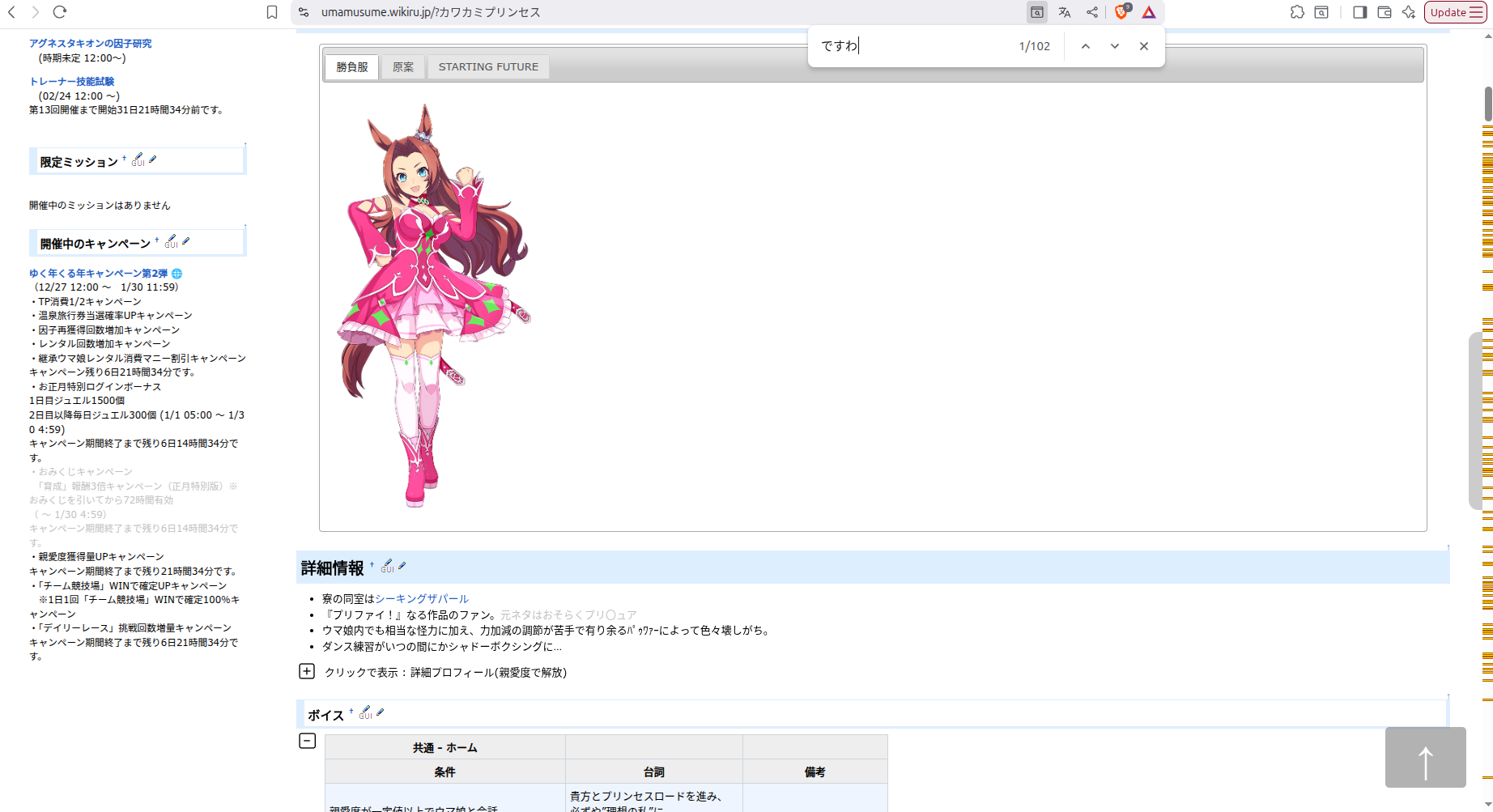Open トレーナー技能試験 link
This screenshot has width=1493, height=812.
click(71, 82)
